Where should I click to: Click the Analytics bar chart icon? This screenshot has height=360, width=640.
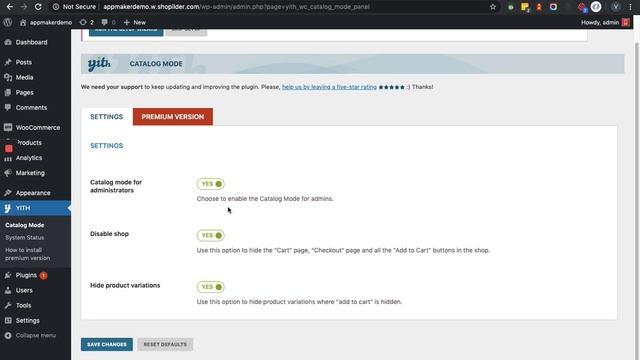[8, 158]
